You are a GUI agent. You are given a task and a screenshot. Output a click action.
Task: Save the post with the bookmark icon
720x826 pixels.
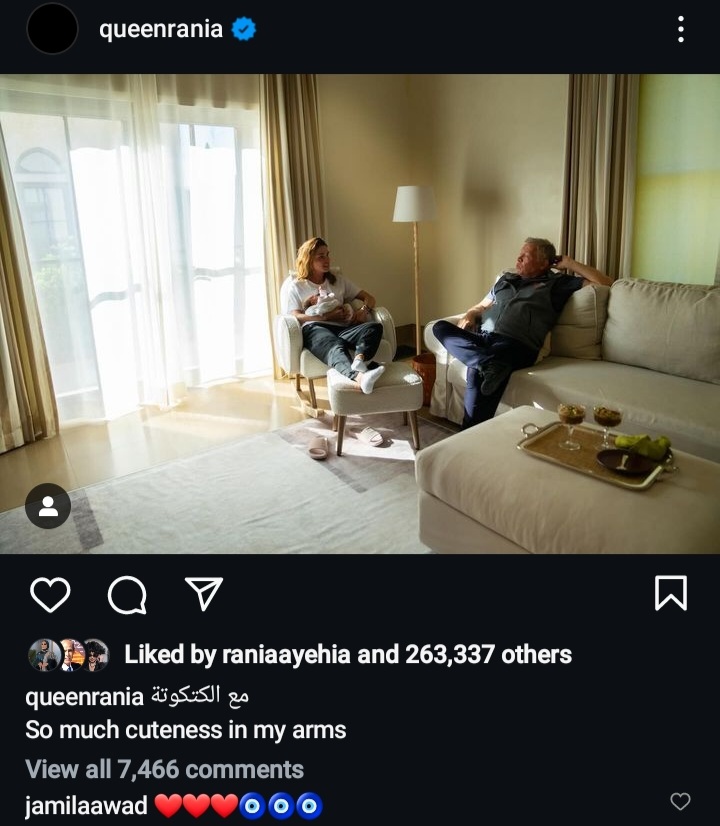tap(670, 593)
